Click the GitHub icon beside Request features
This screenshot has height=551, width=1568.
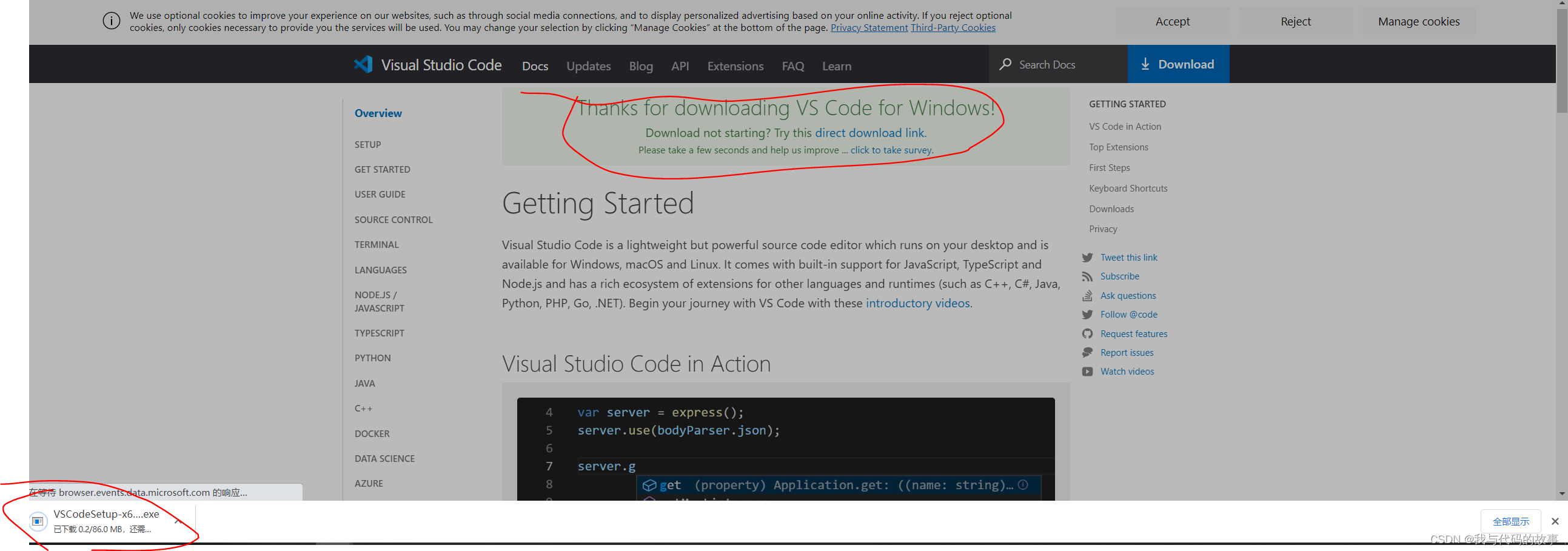1087,333
